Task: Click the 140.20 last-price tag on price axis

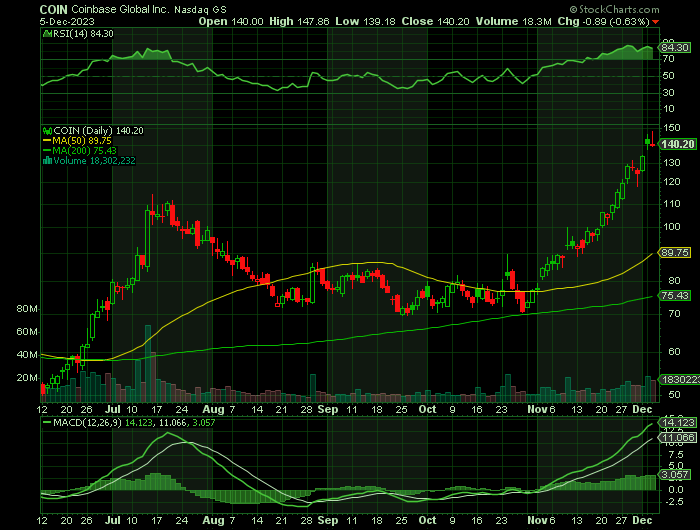Action: [x=678, y=144]
